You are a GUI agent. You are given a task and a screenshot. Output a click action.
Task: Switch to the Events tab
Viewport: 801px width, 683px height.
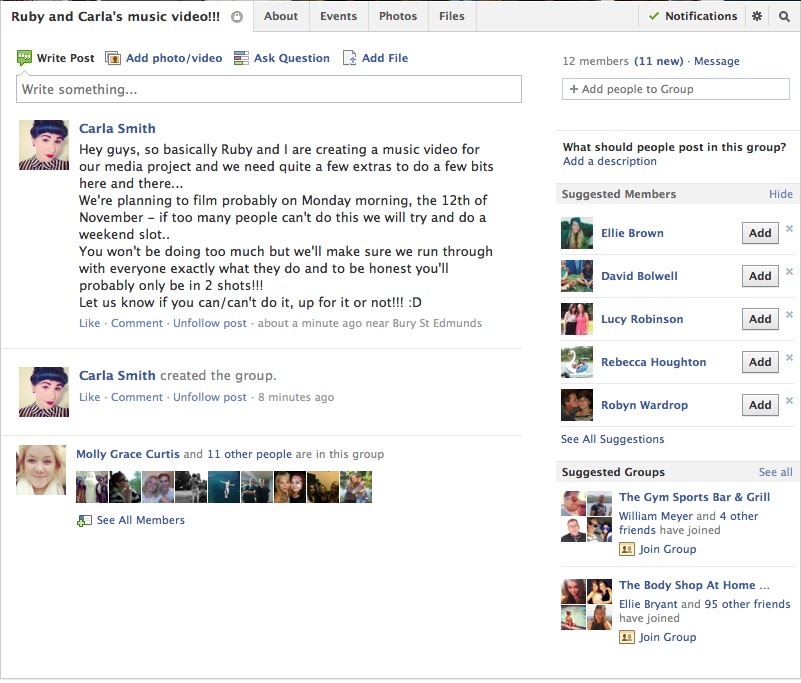tap(338, 16)
